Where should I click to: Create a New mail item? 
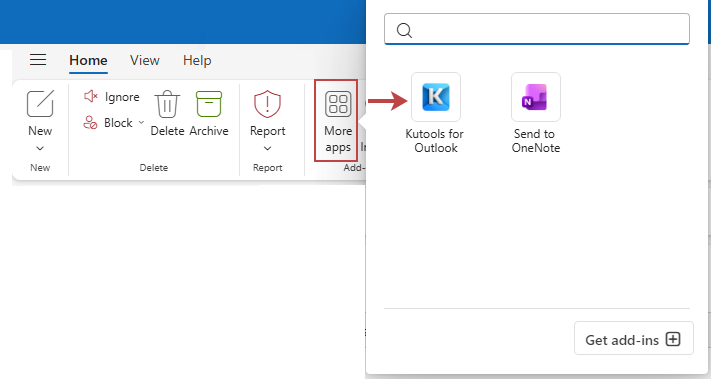tap(40, 113)
